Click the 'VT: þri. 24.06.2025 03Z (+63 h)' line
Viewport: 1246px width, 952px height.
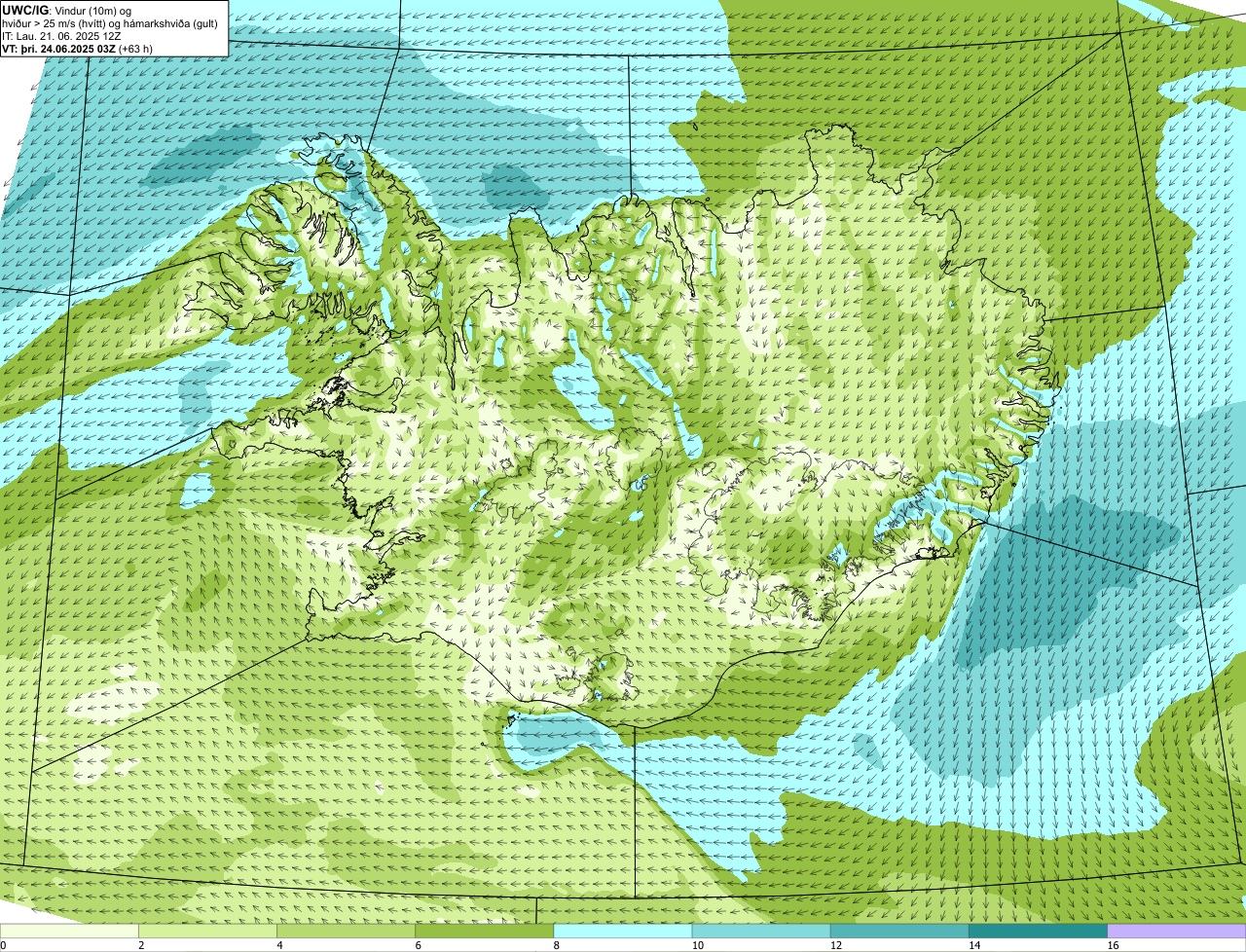(x=78, y=49)
